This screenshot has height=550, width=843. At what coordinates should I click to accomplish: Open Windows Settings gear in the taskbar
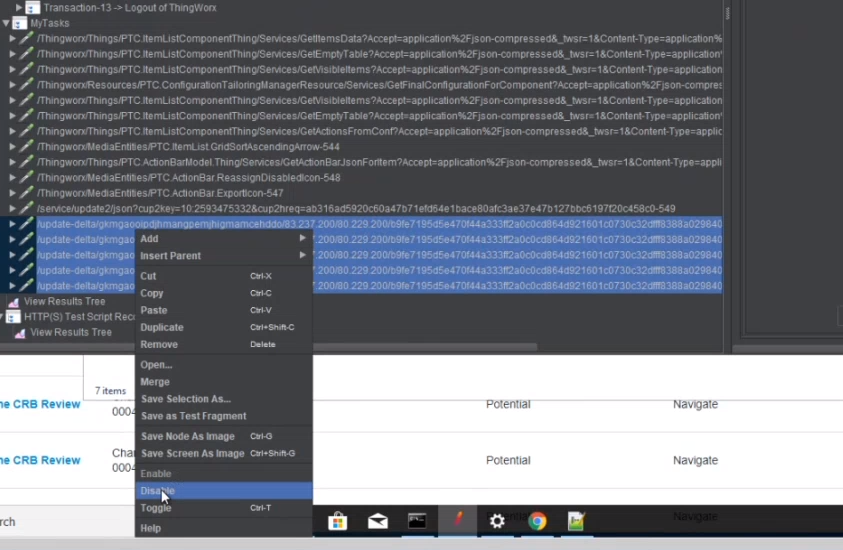point(497,521)
